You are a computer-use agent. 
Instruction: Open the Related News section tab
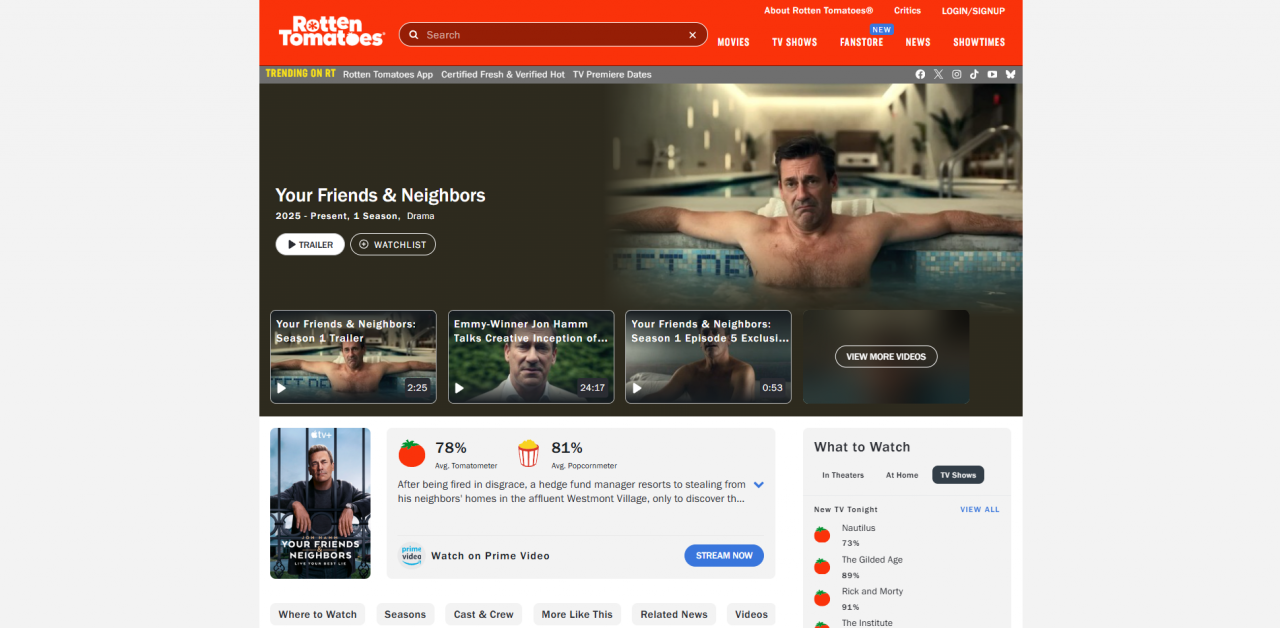pos(674,614)
